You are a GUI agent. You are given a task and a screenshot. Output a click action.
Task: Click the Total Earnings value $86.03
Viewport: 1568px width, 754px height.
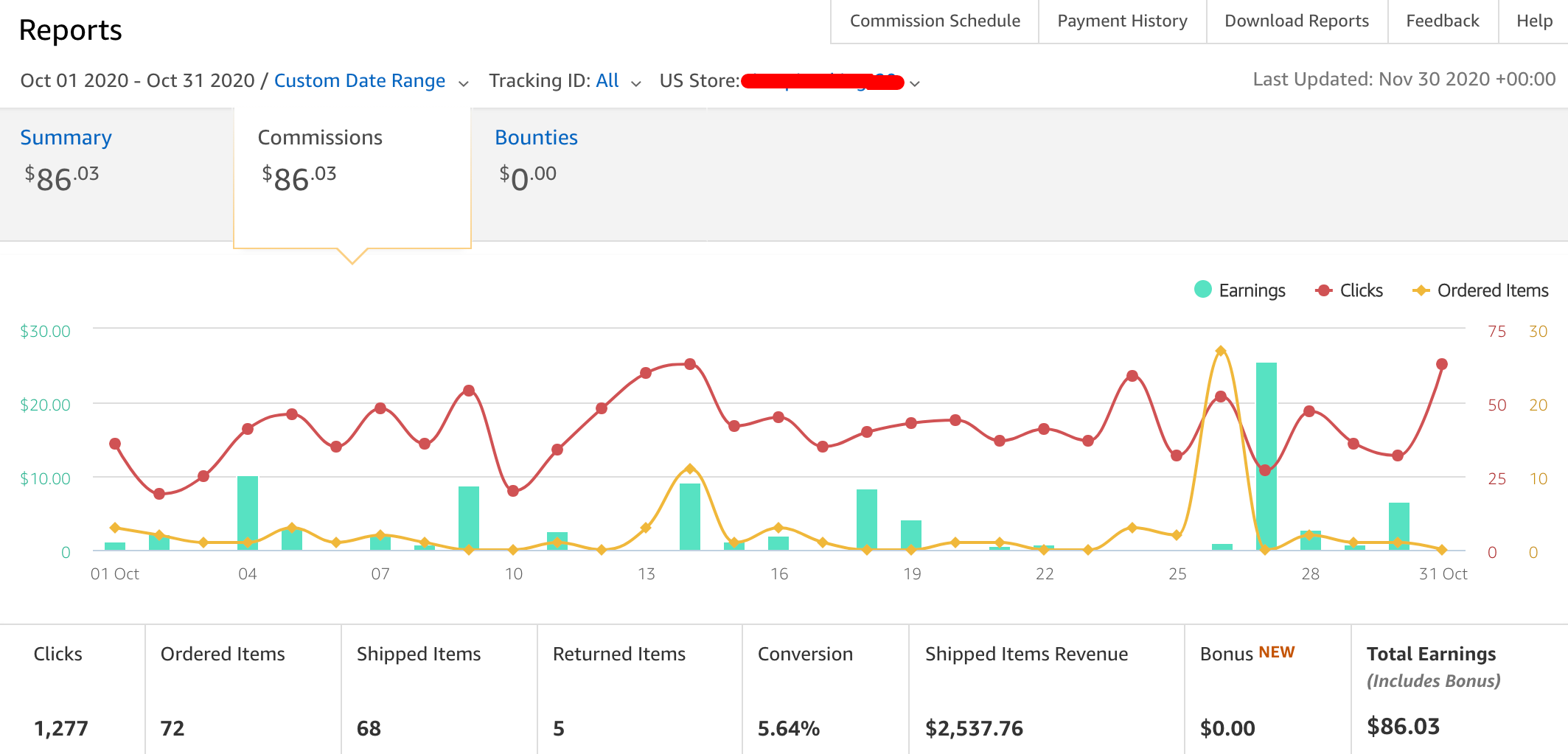coord(1403,727)
